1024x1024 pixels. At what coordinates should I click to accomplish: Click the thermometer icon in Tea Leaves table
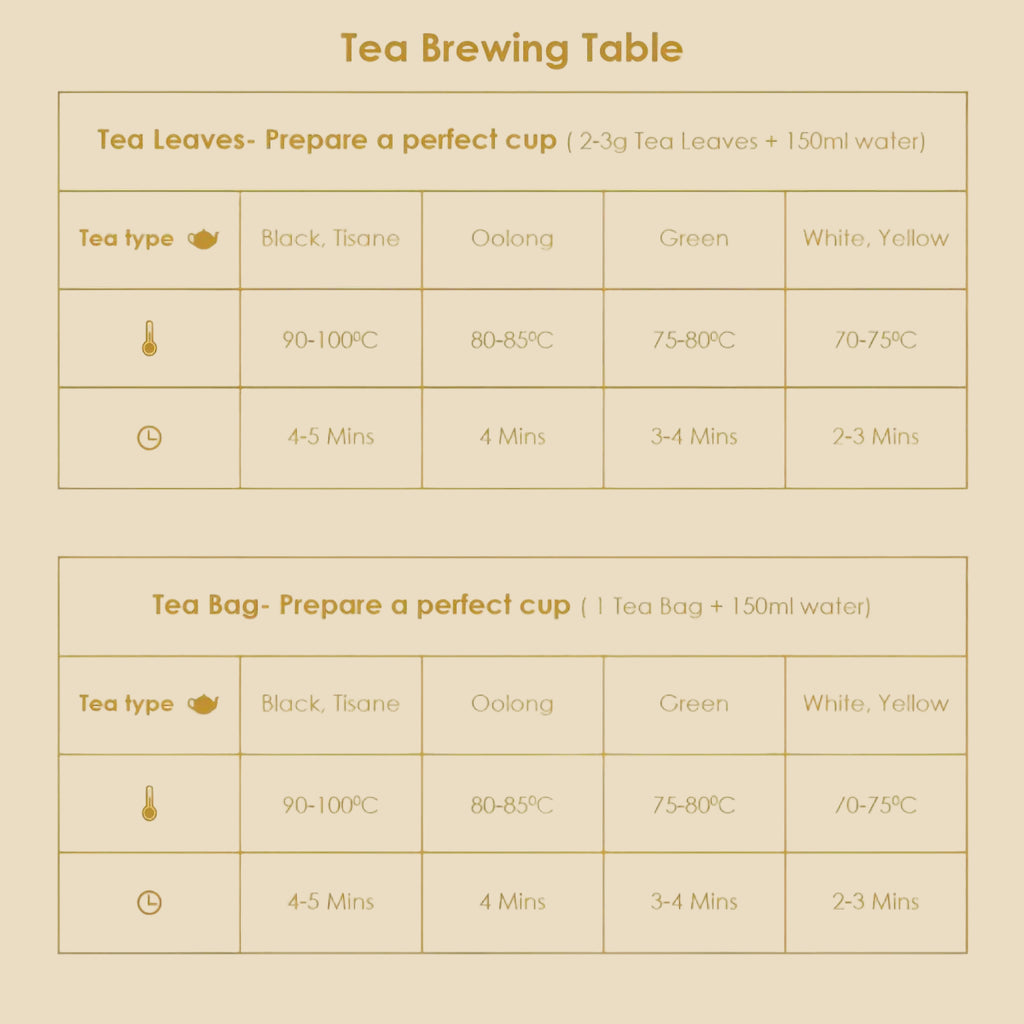(x=149, y=340)
